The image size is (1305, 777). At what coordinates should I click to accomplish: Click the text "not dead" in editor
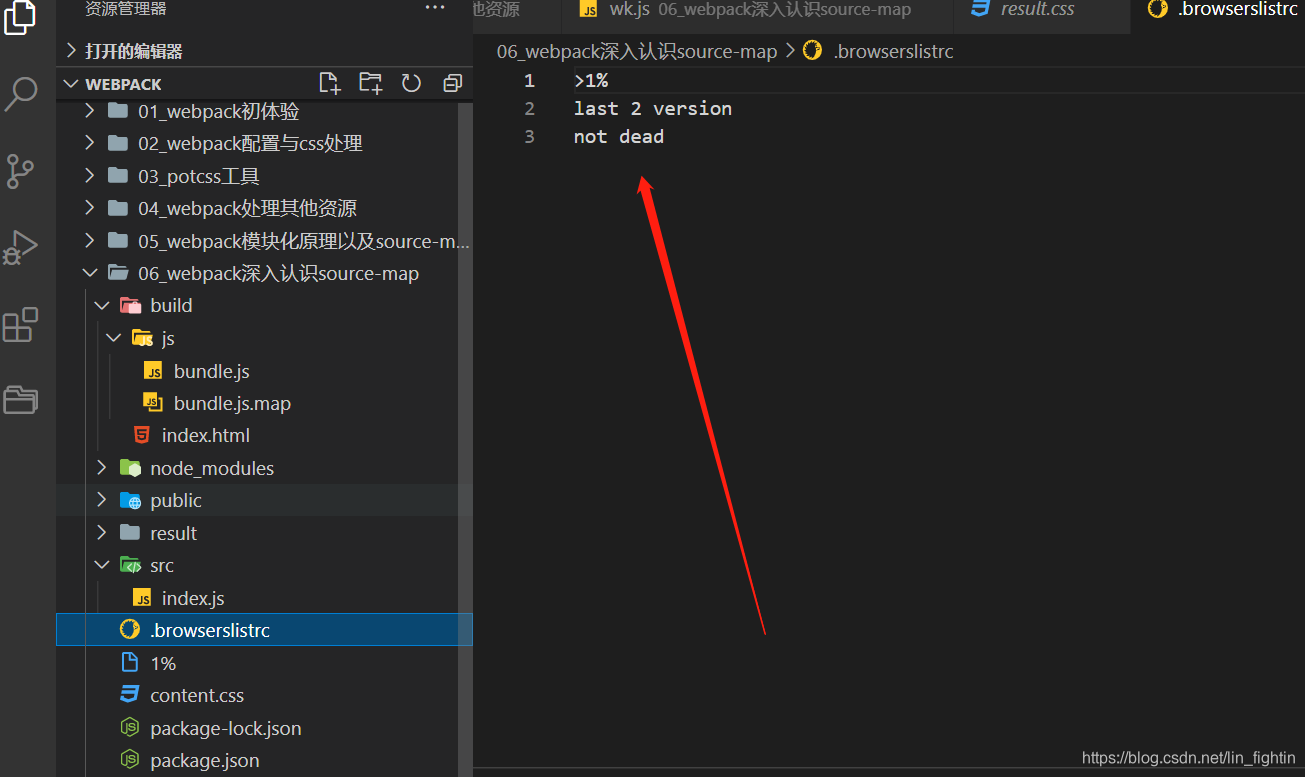point(619,136)
